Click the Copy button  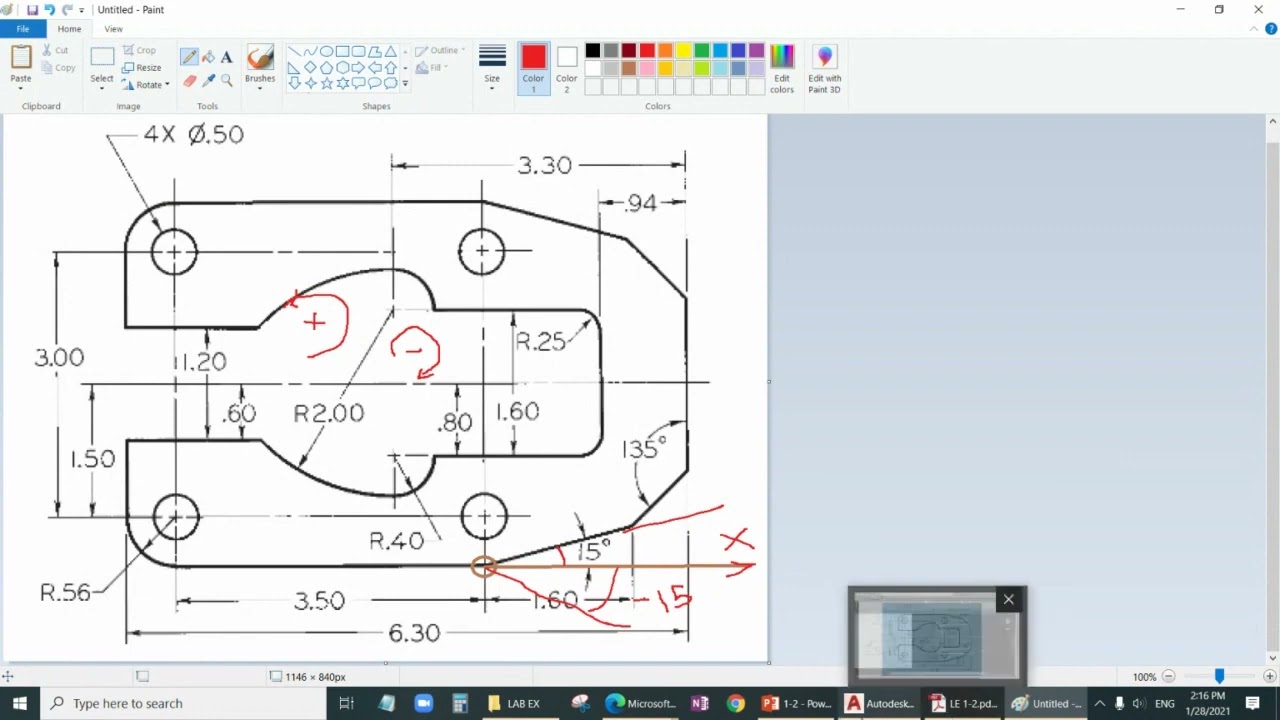[x=59, y=68]
